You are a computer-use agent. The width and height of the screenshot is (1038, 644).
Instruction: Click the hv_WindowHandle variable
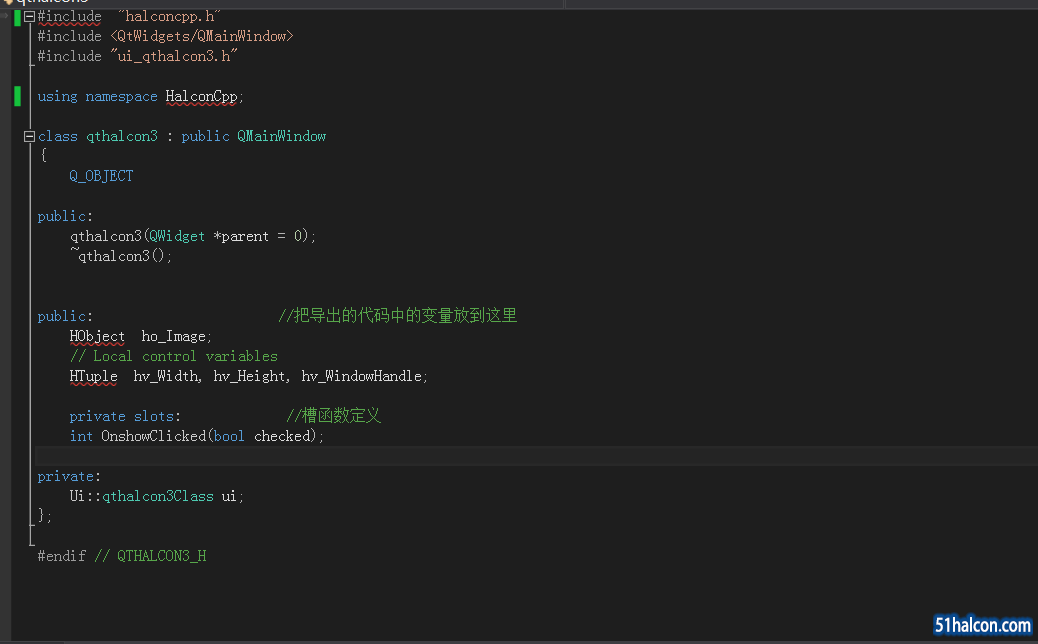point(361,376)
